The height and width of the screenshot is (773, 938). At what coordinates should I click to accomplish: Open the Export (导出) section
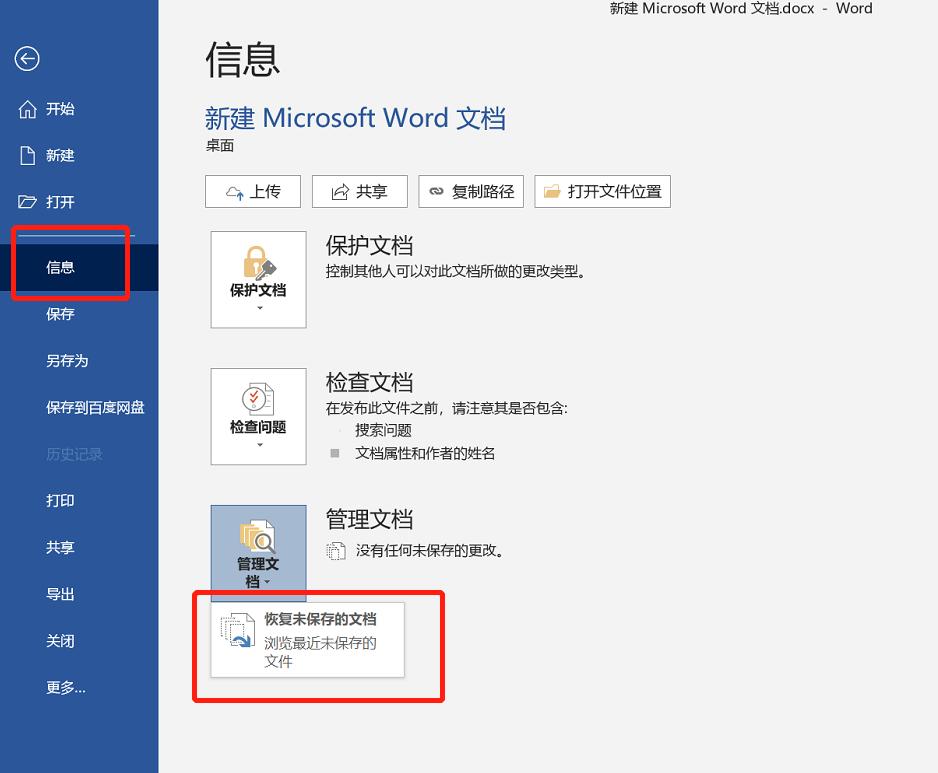point(60,594)
